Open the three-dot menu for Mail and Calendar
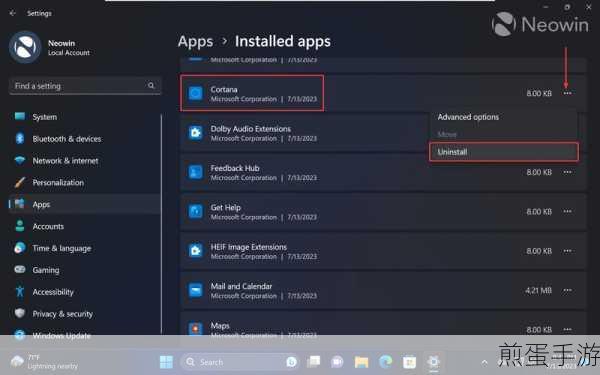The width and height of the screenshot is (600, 375). 567,290
